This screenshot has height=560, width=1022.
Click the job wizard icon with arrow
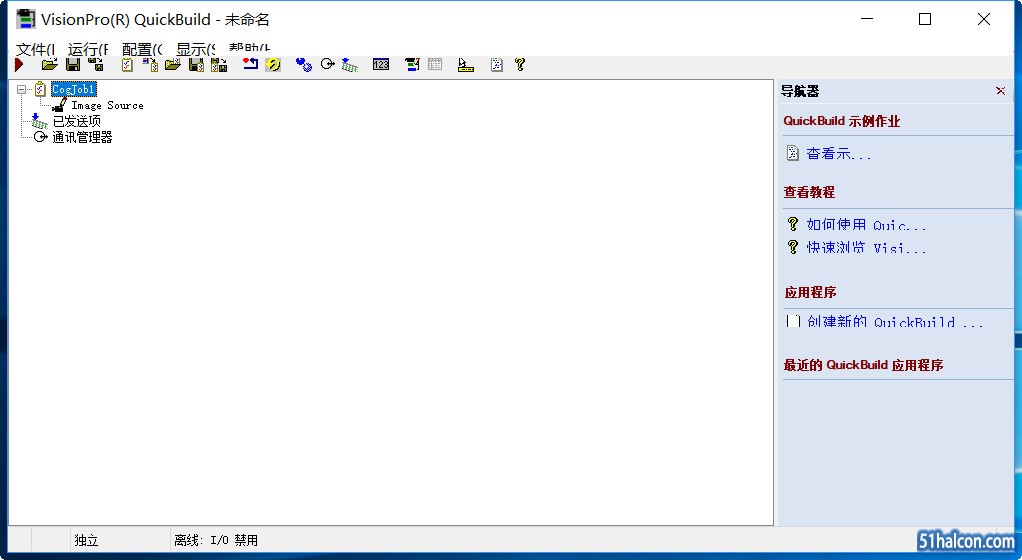(x=151, y=65)
